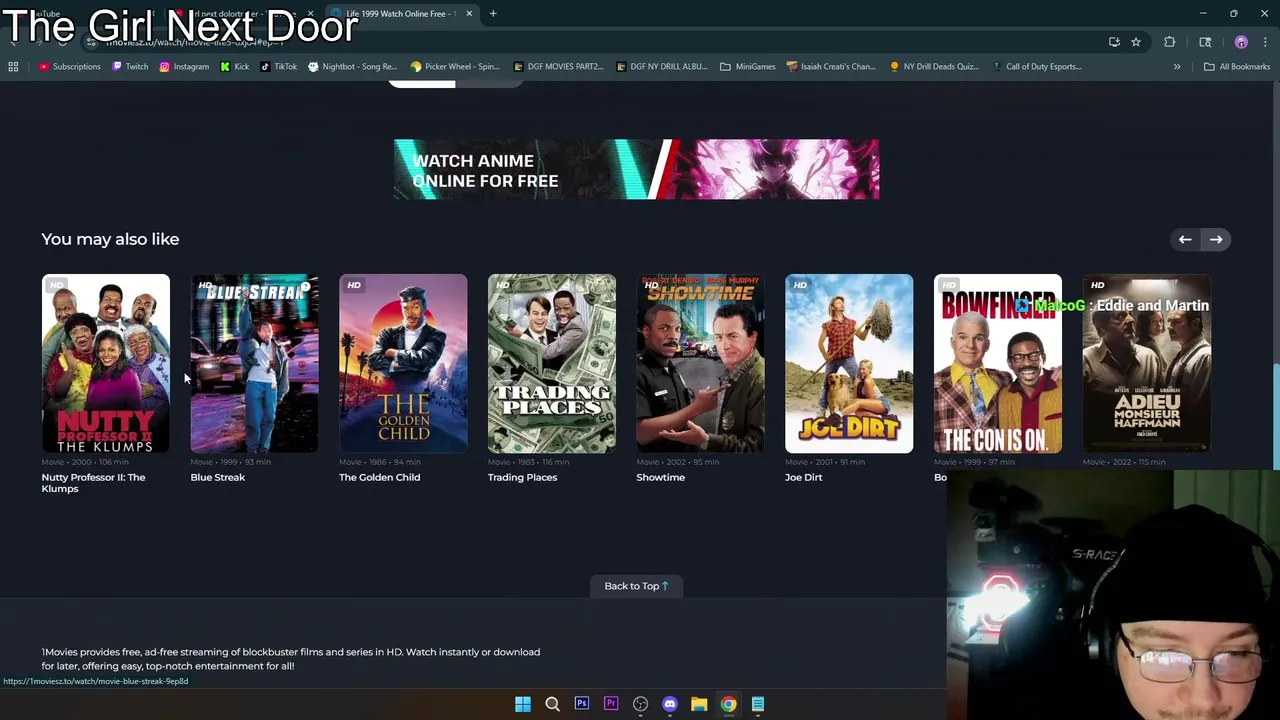Viewport: 1280px width, 720px height.
Task: Open the Adieu Monsieur Haffmann poster
Action: click(x=1146, y=363)
